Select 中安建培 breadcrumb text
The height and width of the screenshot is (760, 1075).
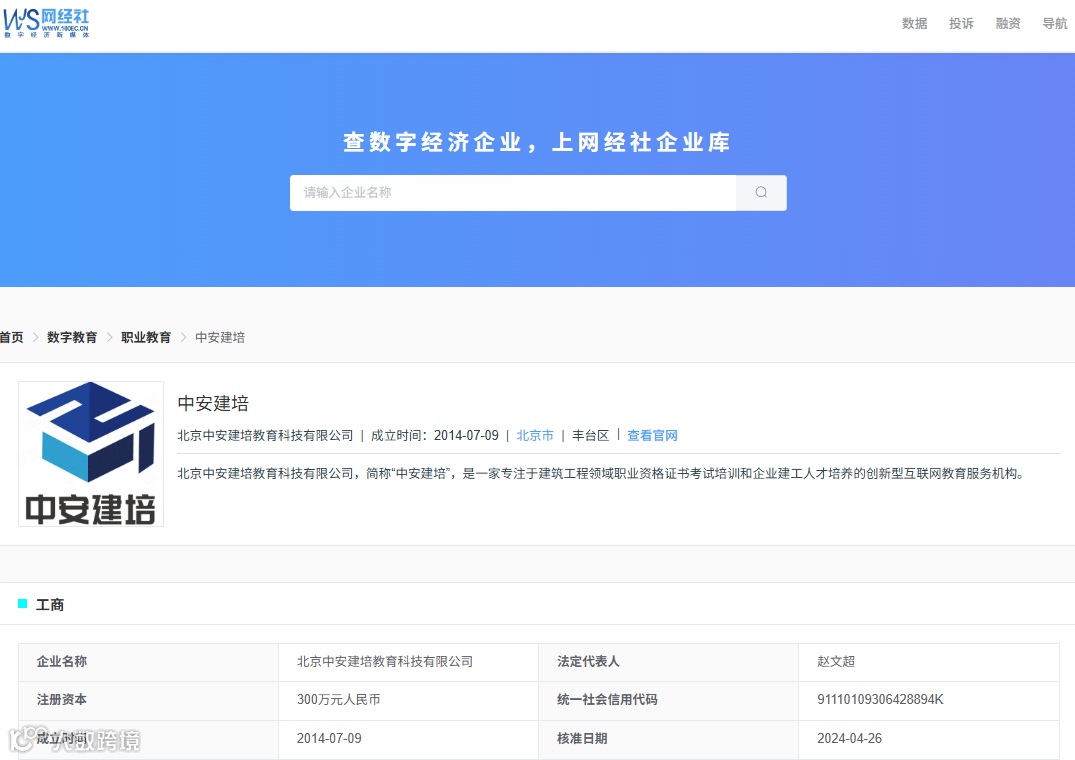coord(220,337)
